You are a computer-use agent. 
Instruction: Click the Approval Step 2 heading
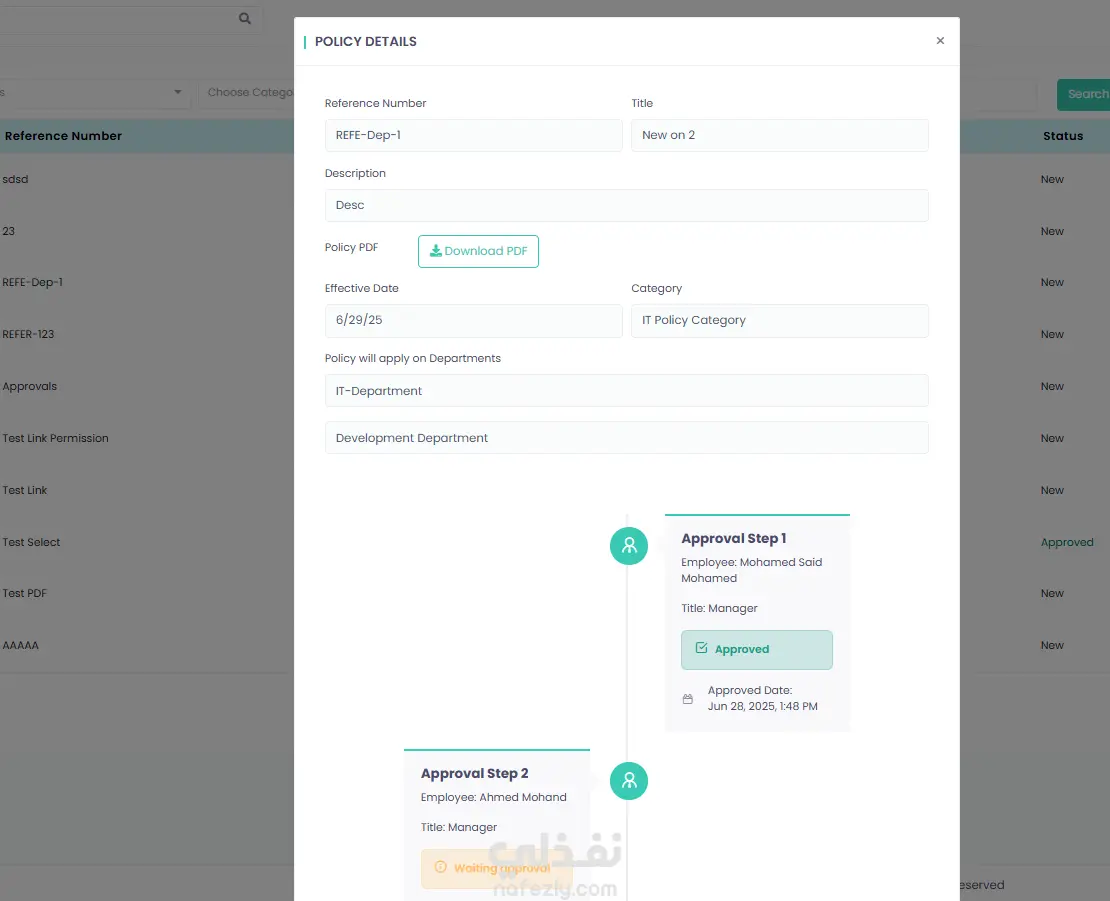click(474, 774)
